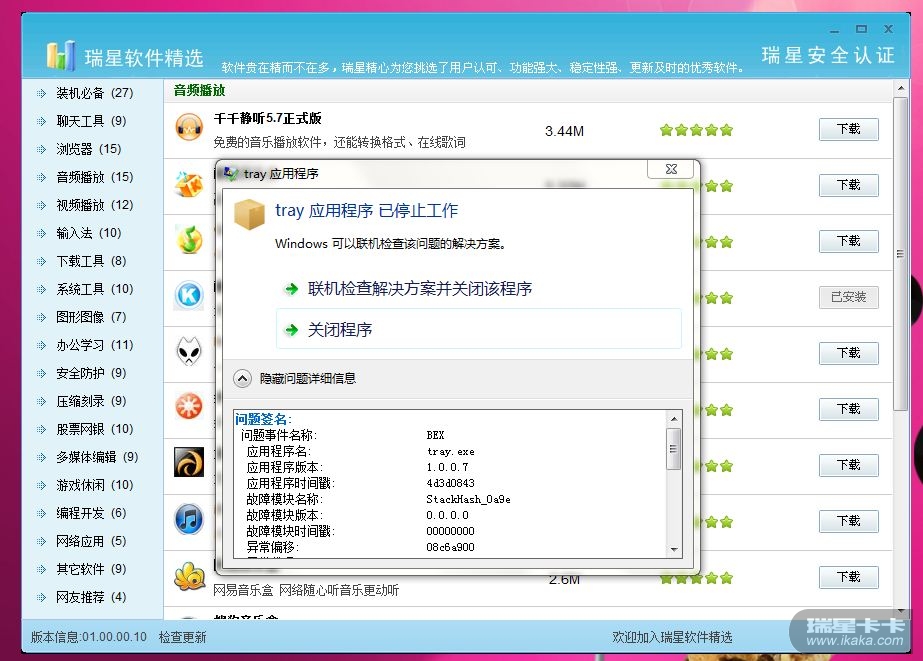Image resolution: width=923 pixels, height=661 pixels.
Task: Click the main list scrollbar thumb
Action: tap(900, 254)
